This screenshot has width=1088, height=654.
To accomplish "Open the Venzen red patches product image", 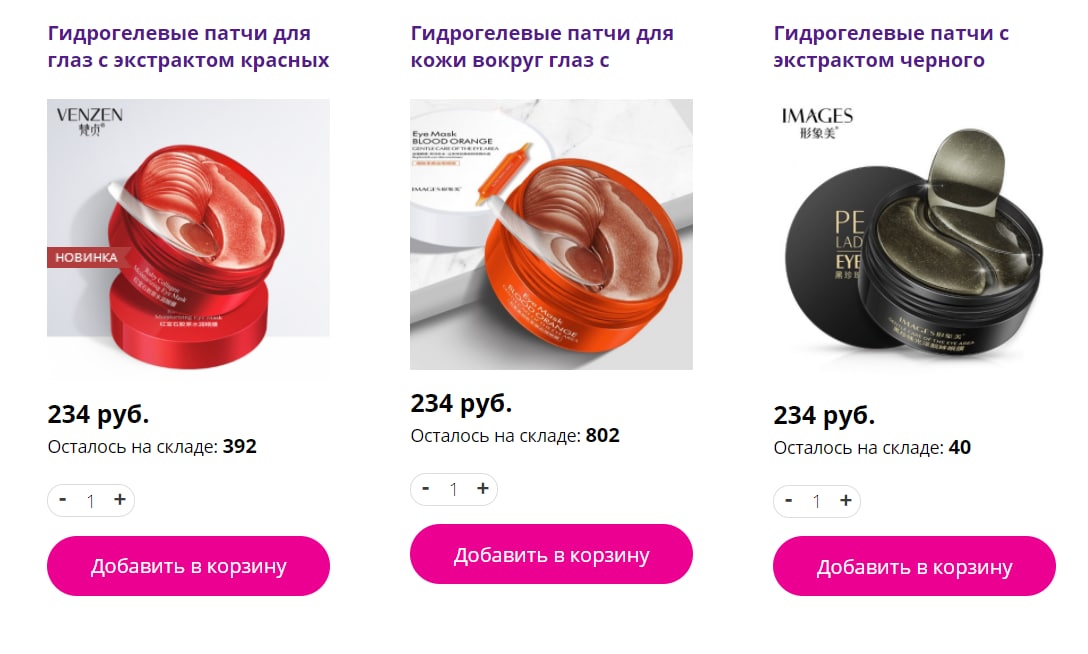I will 188,240.
